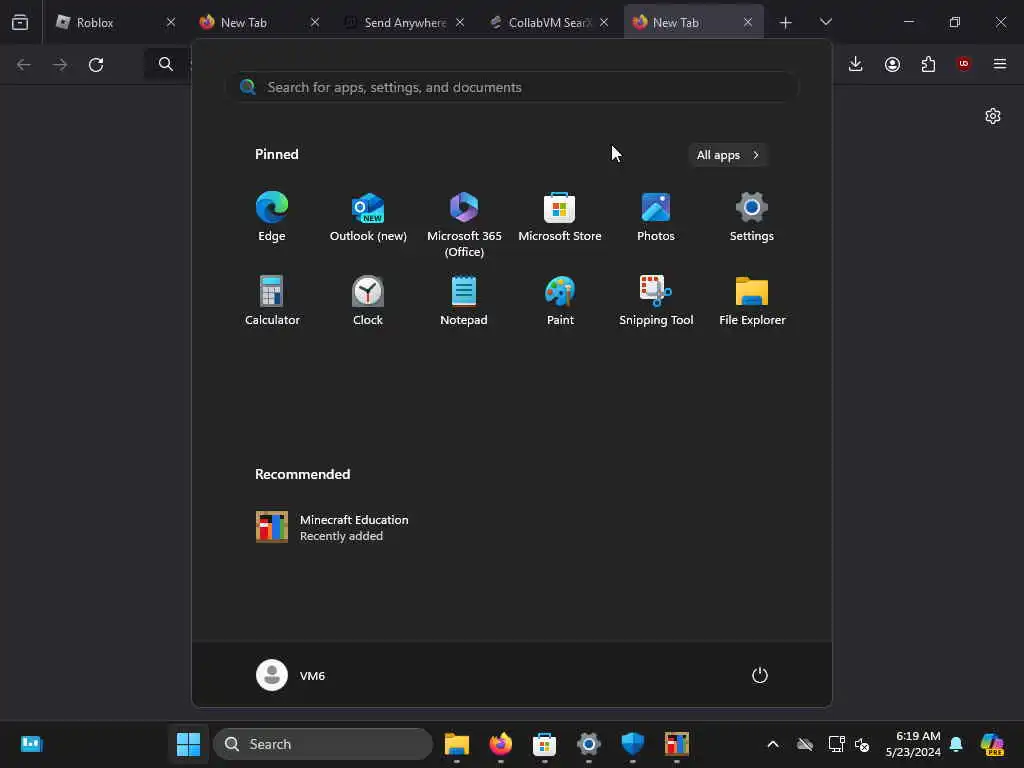Screen dimensions: 1024x768
Task: Launch the Photos app
Action: tap(656, 217)
